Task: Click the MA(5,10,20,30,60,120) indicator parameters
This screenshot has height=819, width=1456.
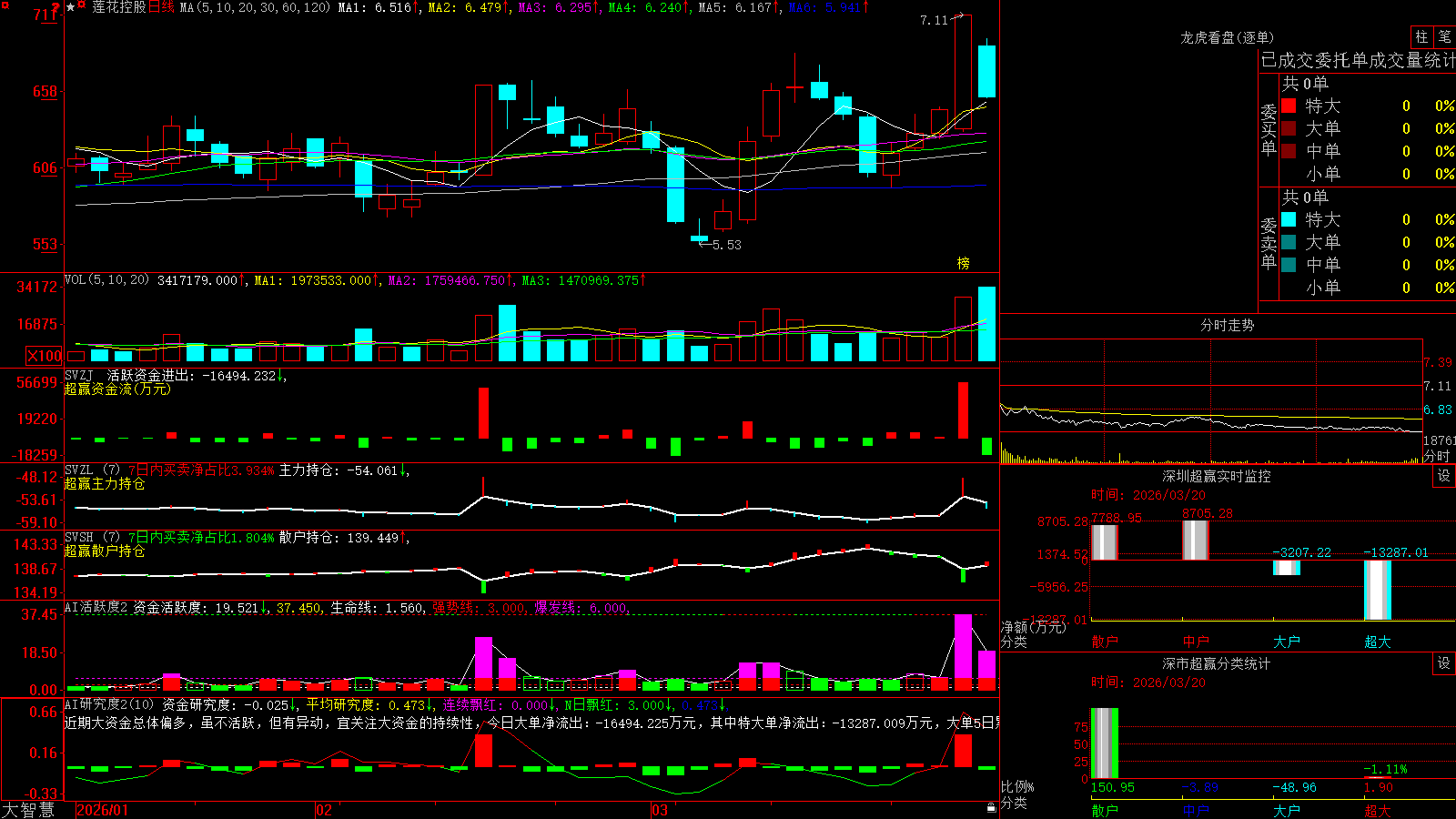Action: tap(255, 7)
